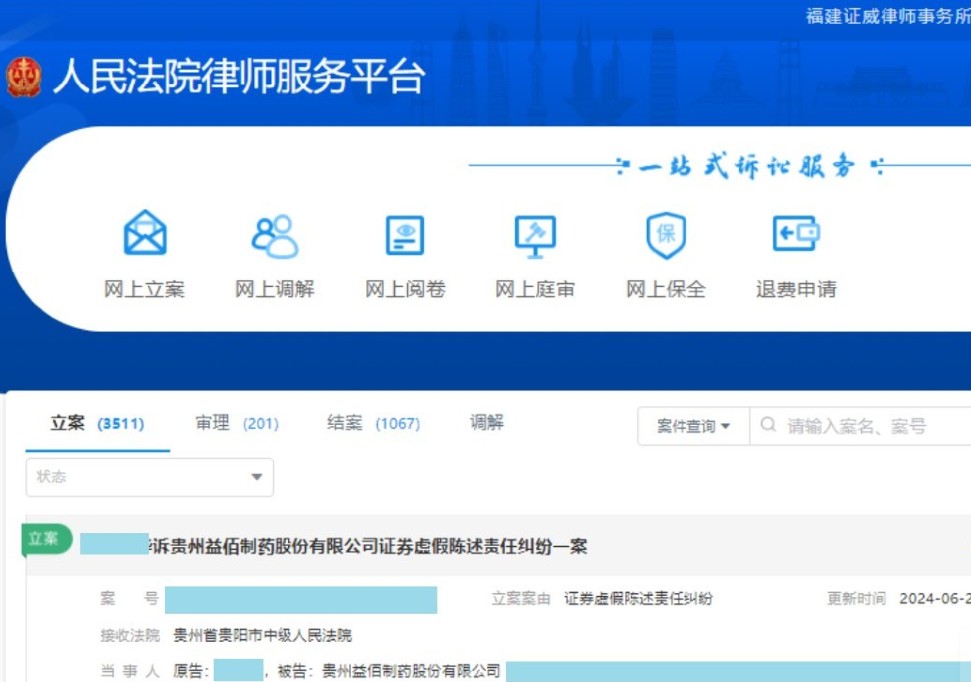Viewport: 971px width, 682px height.
Task: Click the 请输入案名、案号 search field
Action: (x=860, y=426)
